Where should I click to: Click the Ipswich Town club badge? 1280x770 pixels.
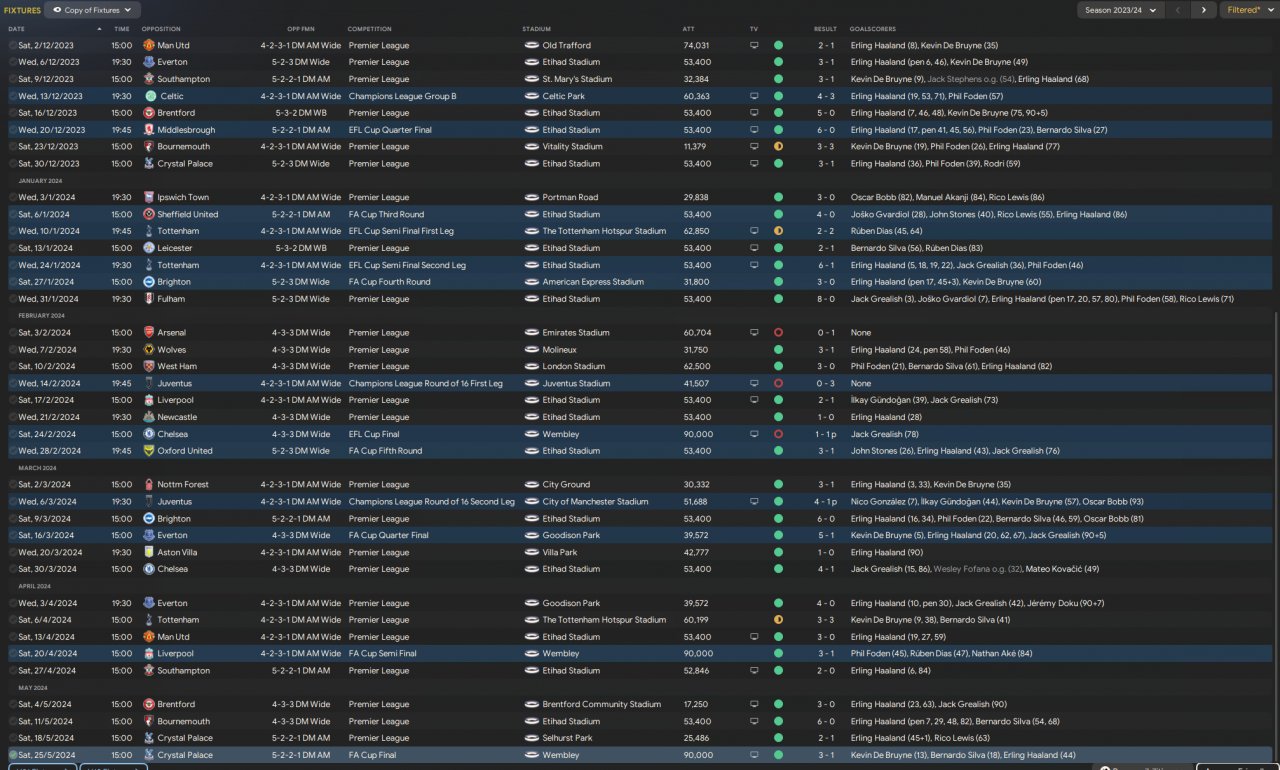point(148,198)
